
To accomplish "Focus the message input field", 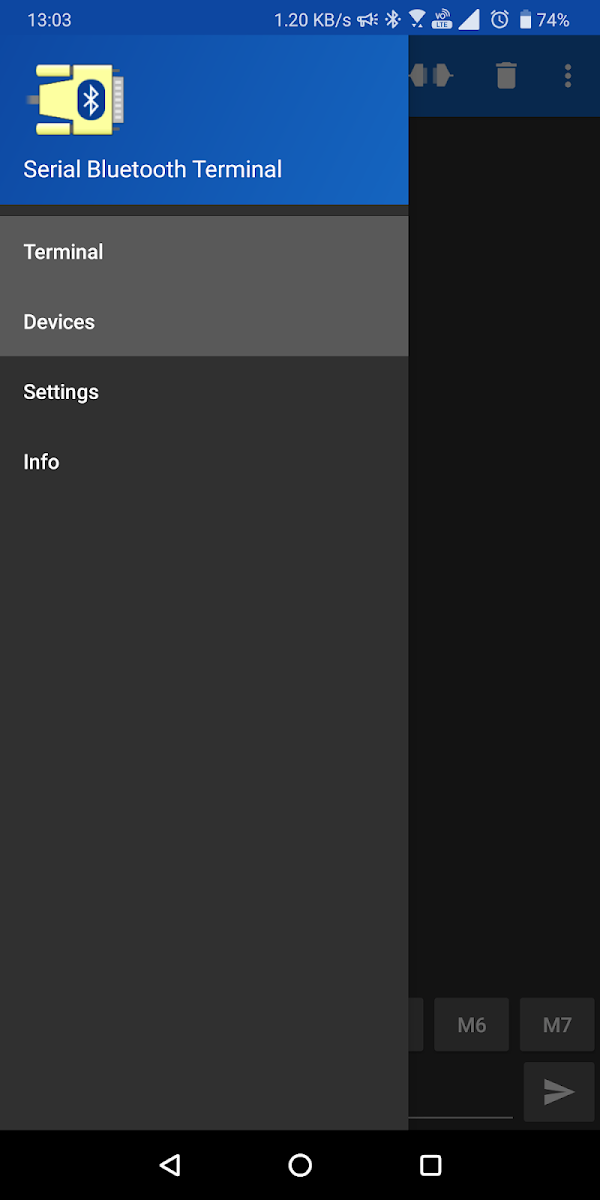I will pos(460,1092).
